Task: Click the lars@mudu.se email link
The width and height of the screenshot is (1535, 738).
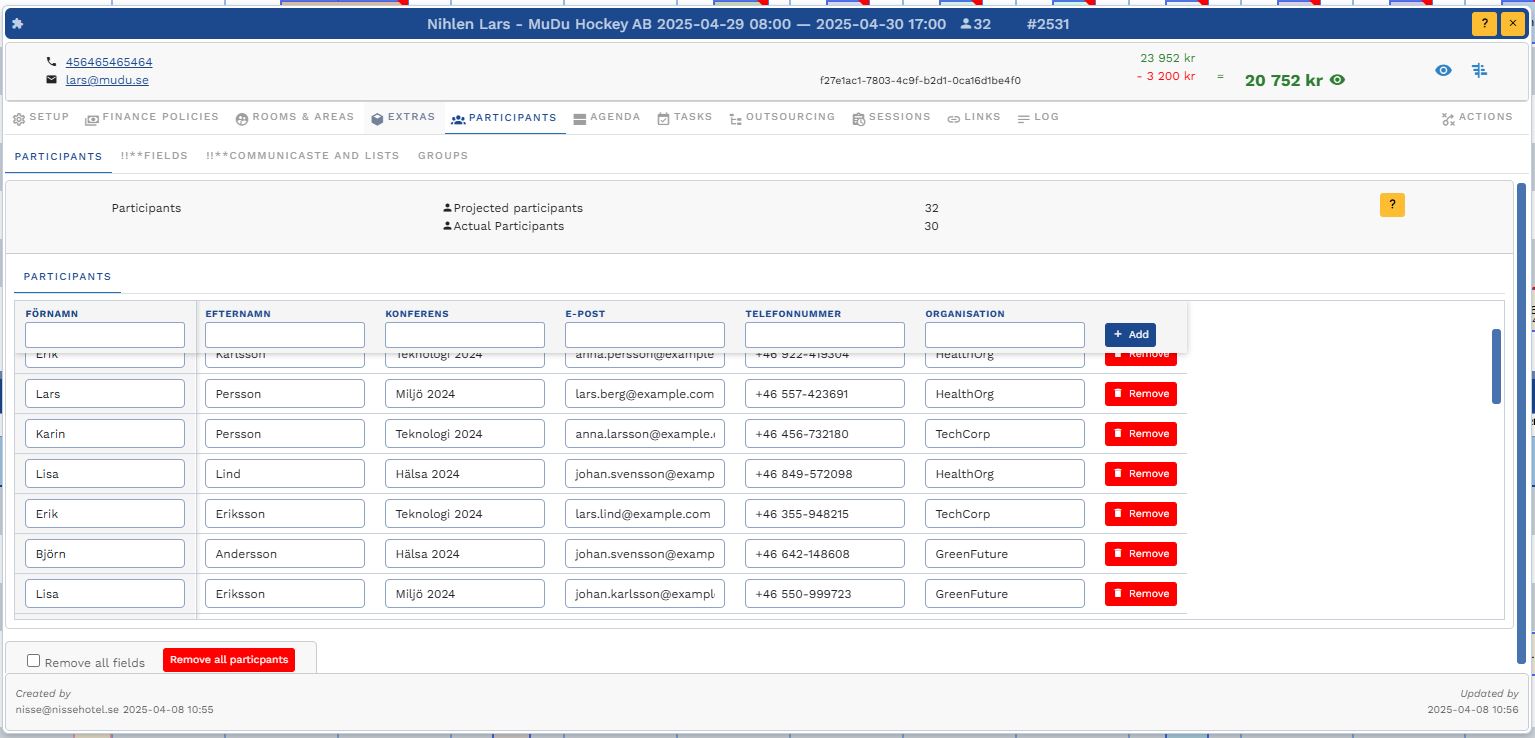Action: (x=107, y=80)
